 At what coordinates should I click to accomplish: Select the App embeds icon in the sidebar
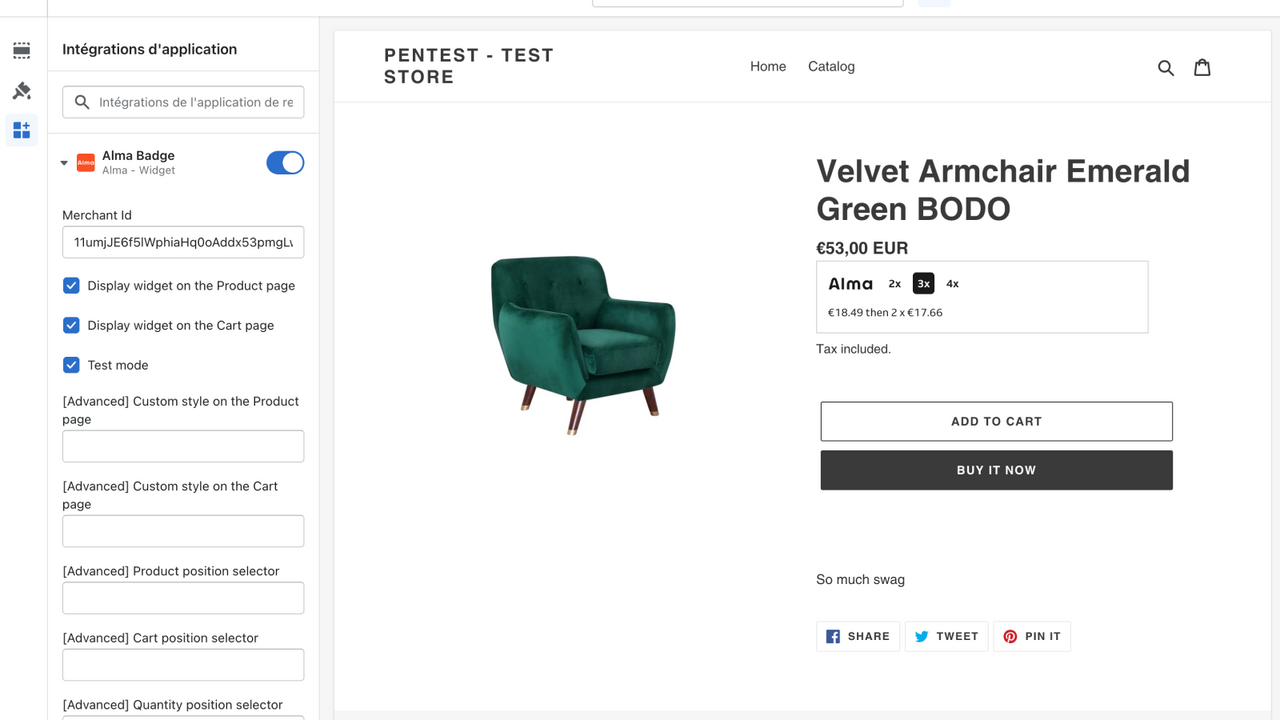tap(21, 130)
